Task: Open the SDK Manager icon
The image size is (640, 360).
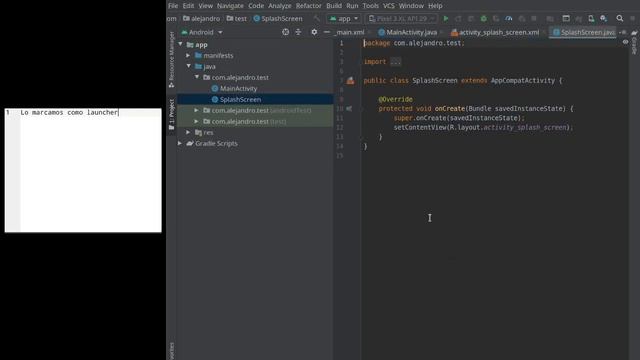Action: (604, 18)
